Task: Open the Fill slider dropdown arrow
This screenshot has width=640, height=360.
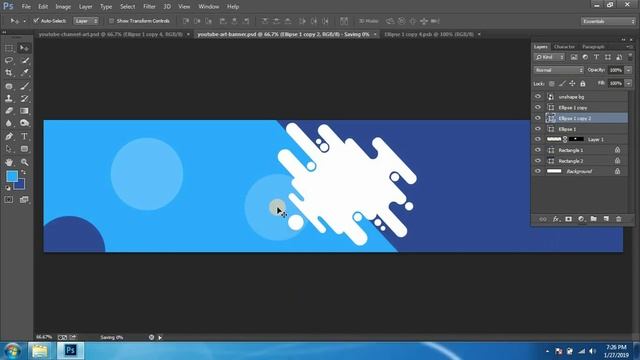Action: coord(629,83)
